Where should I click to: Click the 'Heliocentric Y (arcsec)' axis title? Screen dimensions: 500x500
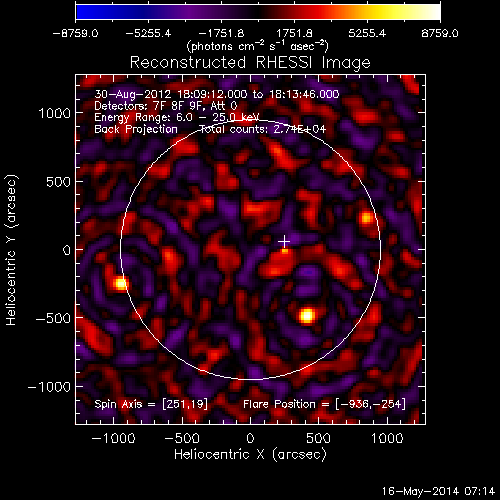[12, 250]
